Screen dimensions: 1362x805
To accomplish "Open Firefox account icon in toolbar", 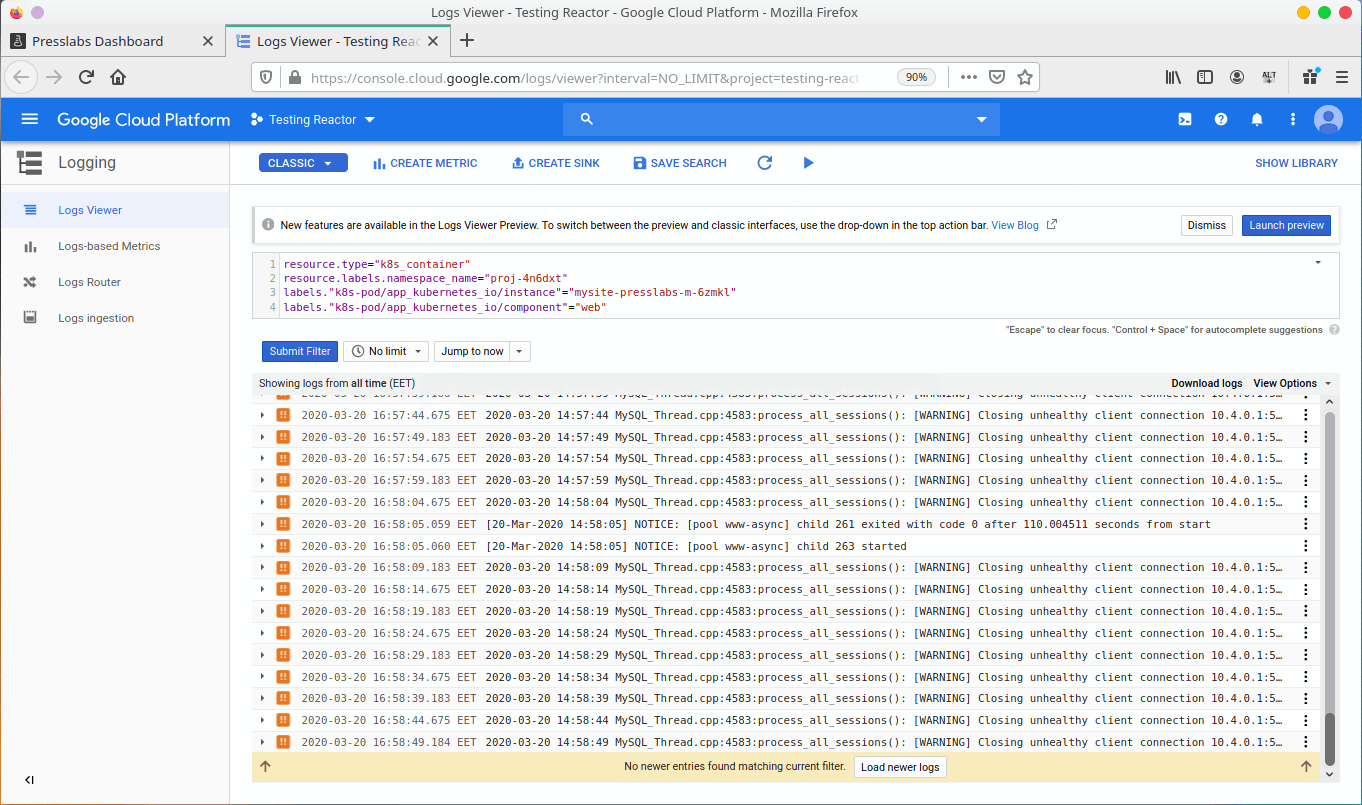I will pos(1237,77).
